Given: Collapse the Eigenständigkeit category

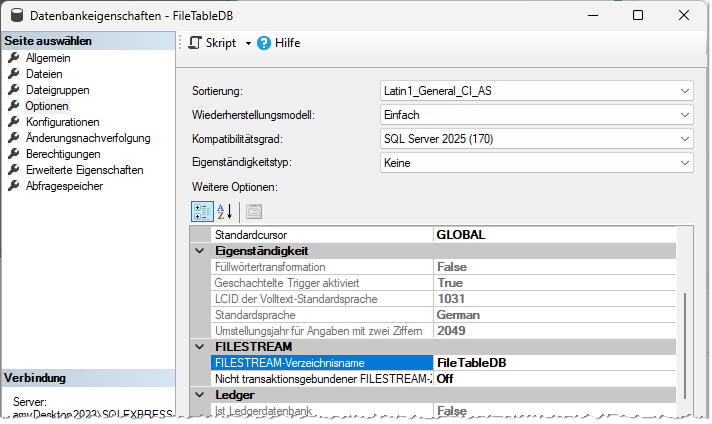Looking at the screenshot, I should click(x=200, y=251).
